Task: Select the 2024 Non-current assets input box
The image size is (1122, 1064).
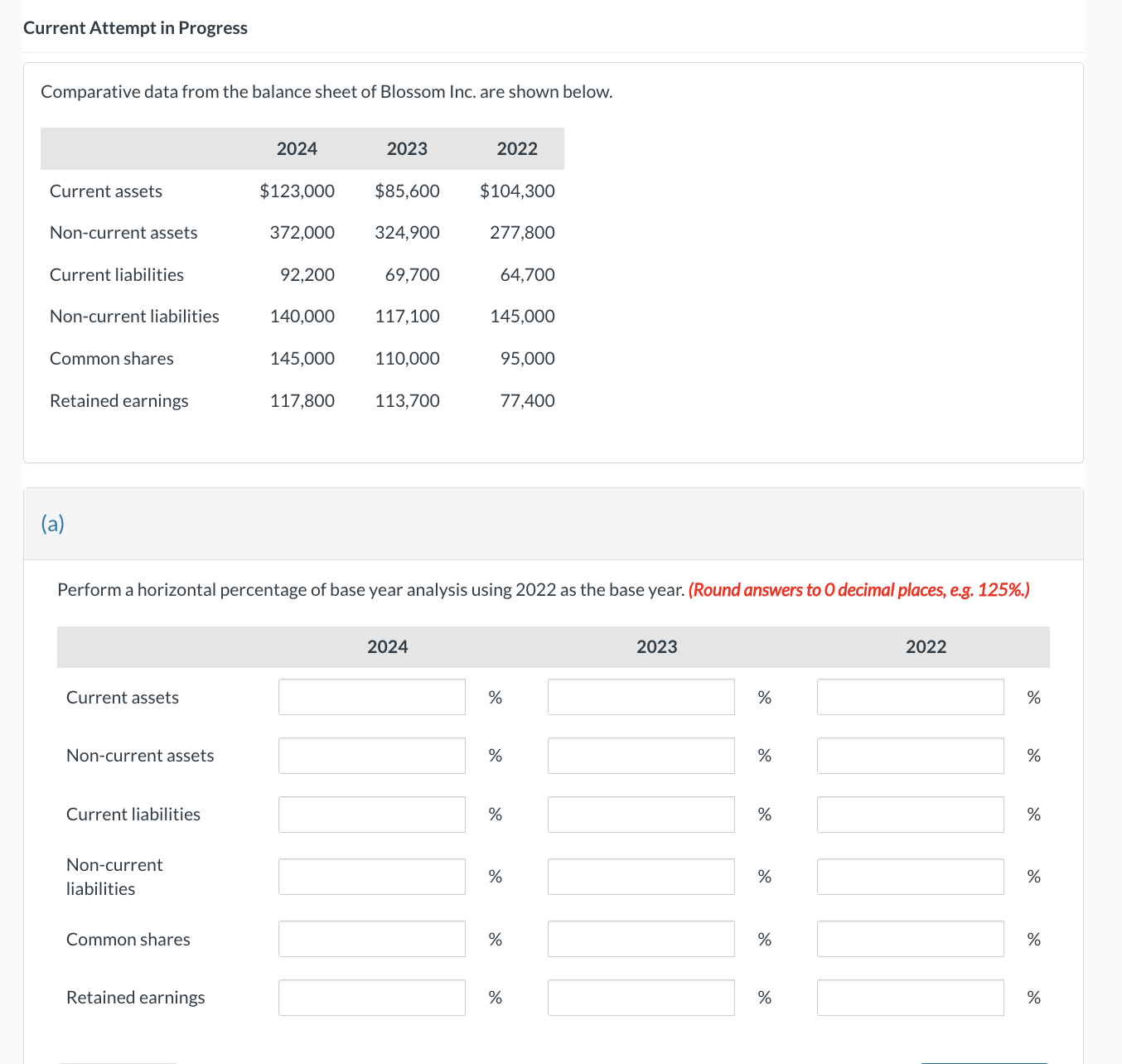Action: tap(371, 755)
